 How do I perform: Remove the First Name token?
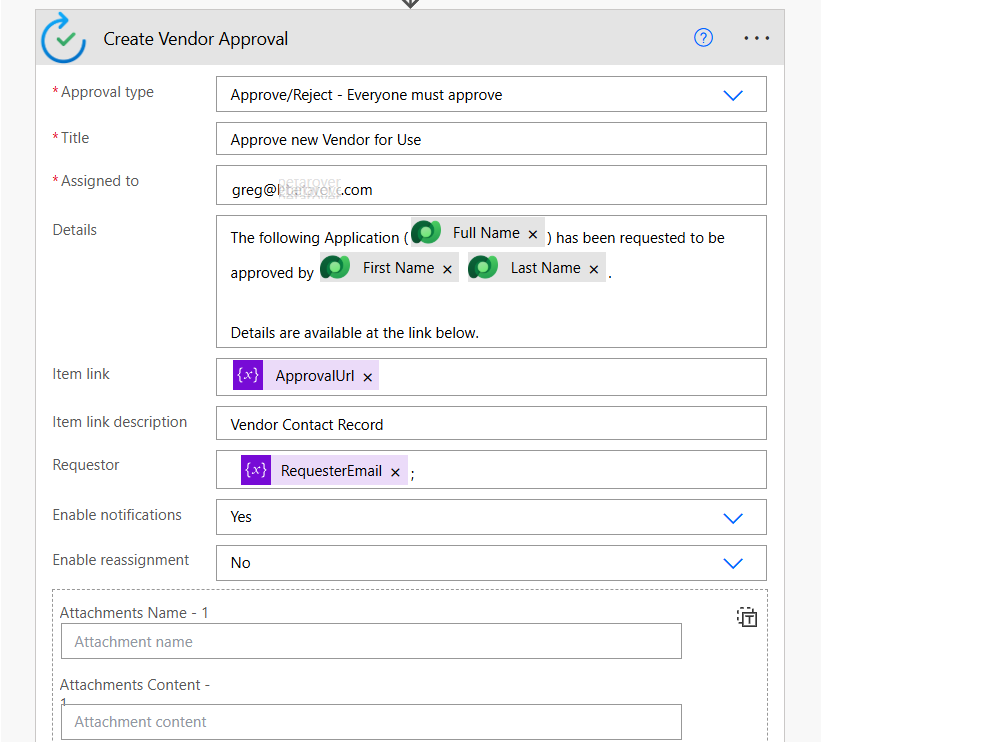pyautogui.click(x=447, y=269)
